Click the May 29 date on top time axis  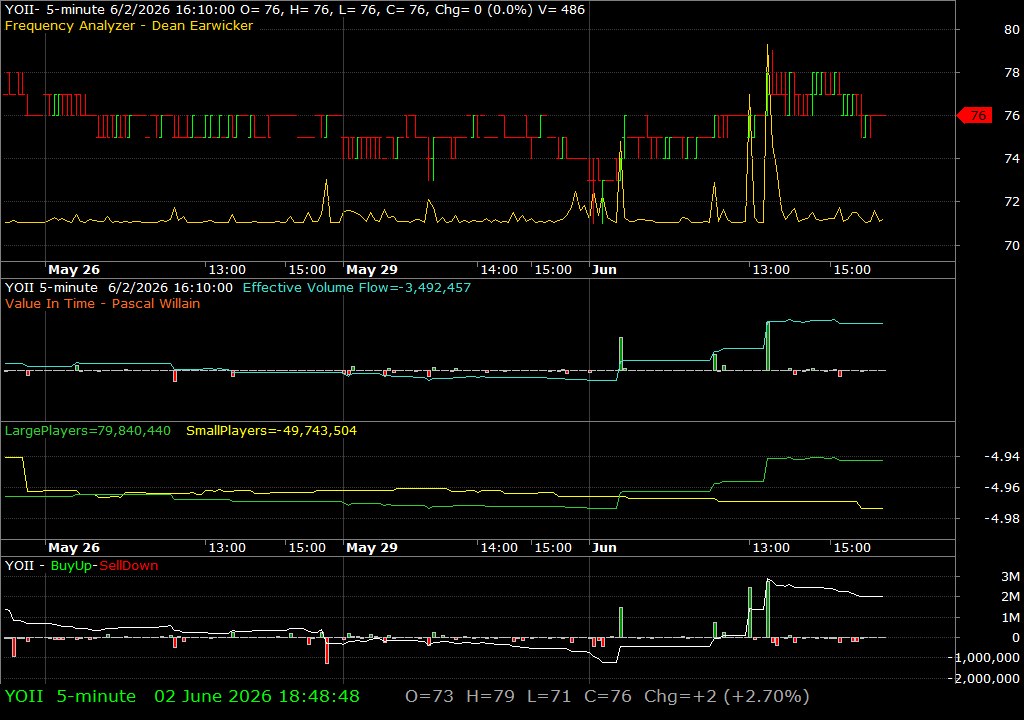(x=372, y=270)
